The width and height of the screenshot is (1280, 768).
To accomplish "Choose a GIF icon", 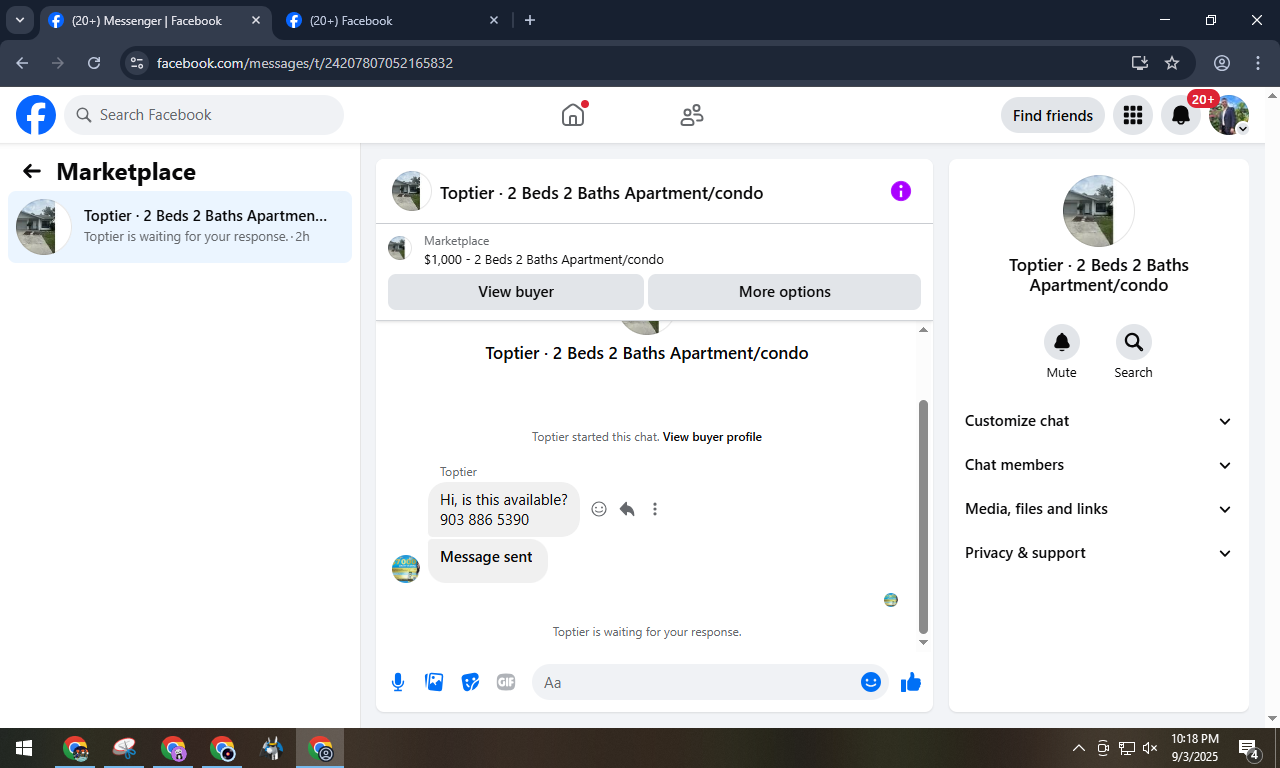I will tap(506, 682).
